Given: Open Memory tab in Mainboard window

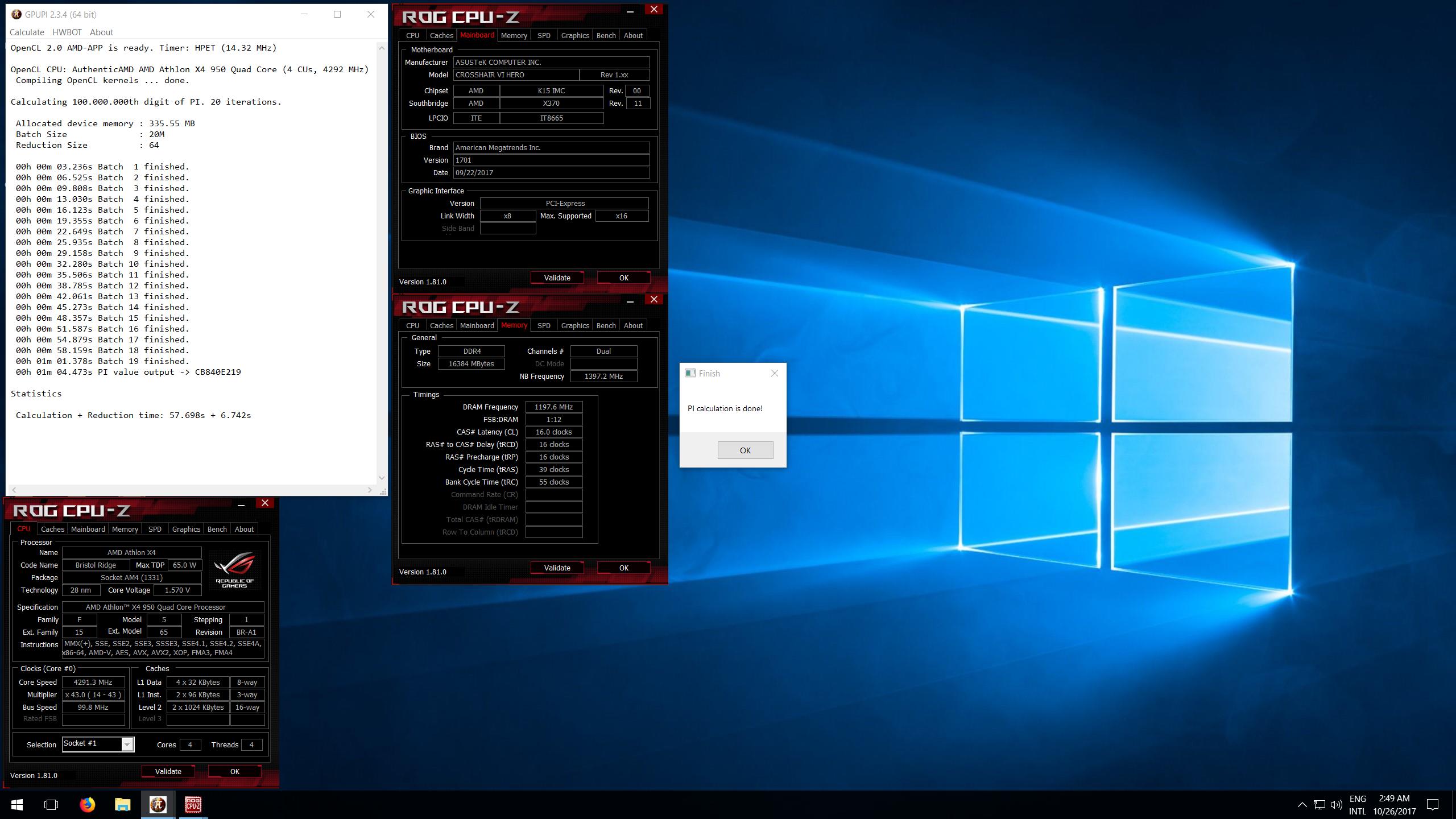Looking at the screenshot, I should pyautogui.click(x=514, y=35).
